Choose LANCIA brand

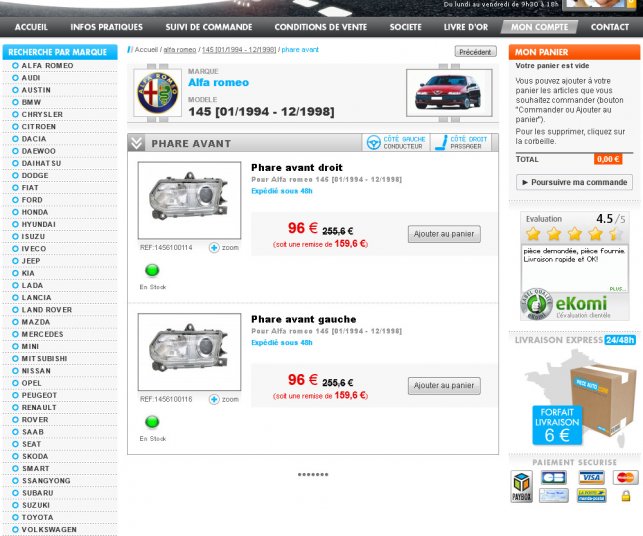pyautogui.click(x=36, y=298)
